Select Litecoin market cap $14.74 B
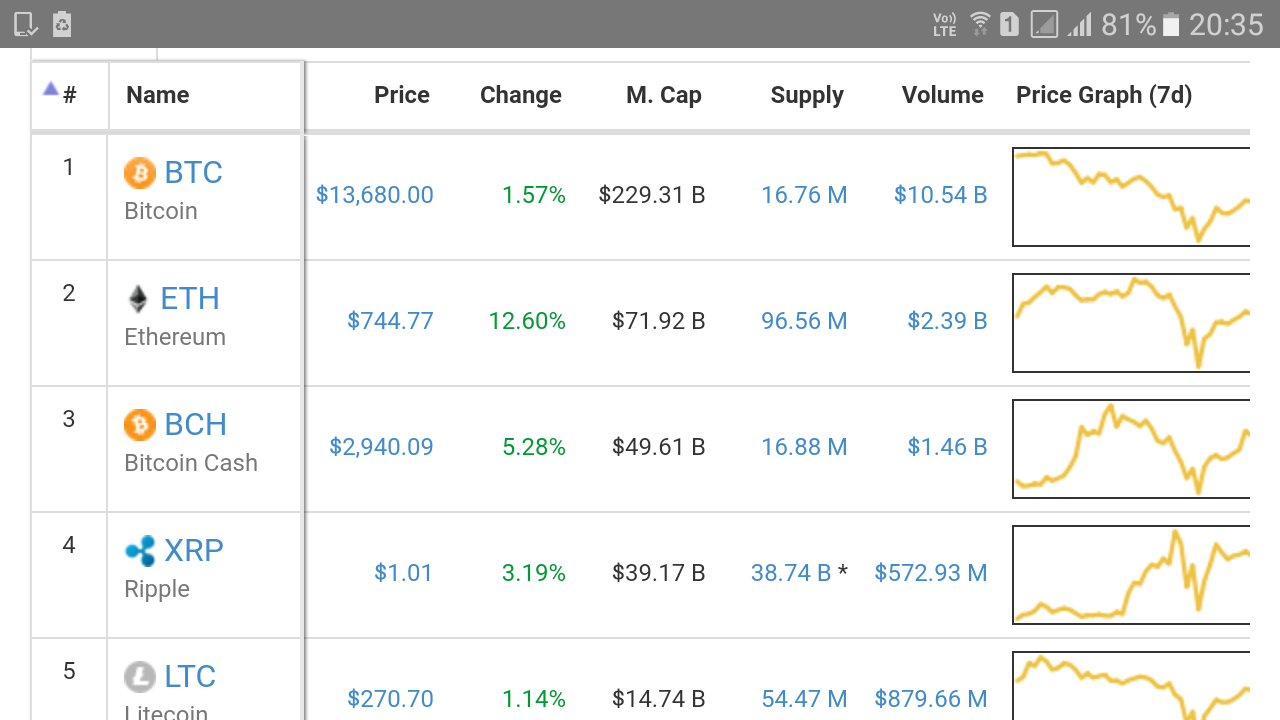The image size is (1280, 720). click(x=659, y=699)
